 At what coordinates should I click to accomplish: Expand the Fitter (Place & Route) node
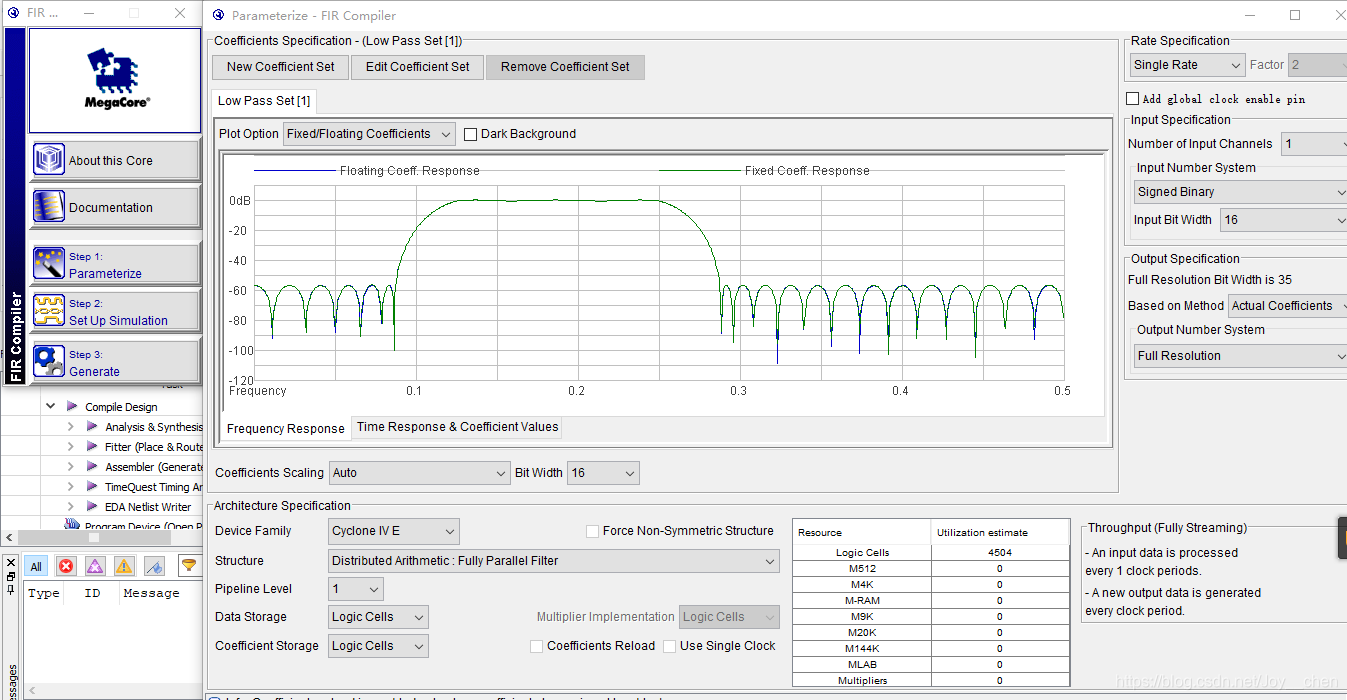coord(70,446)
